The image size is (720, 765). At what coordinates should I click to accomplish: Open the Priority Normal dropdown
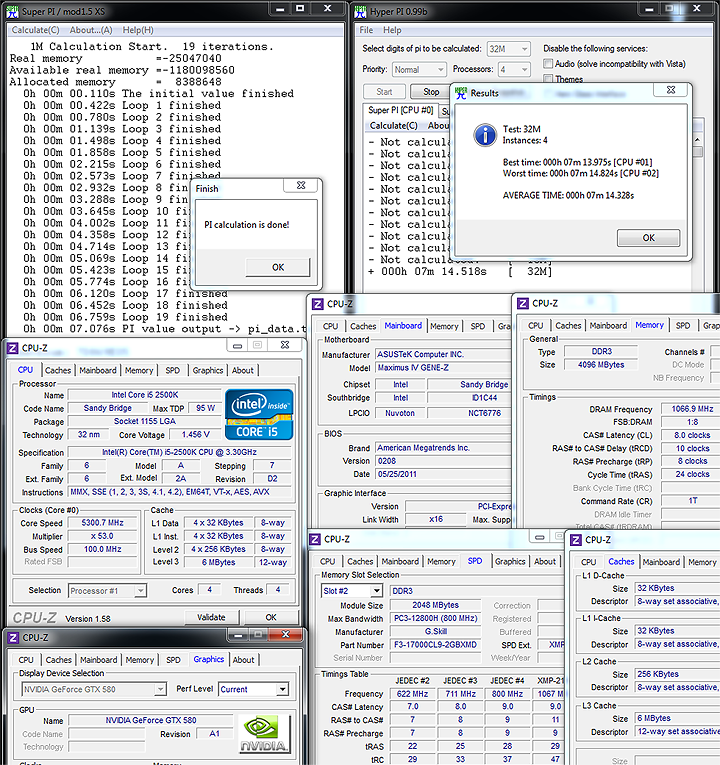click(420, 70)
